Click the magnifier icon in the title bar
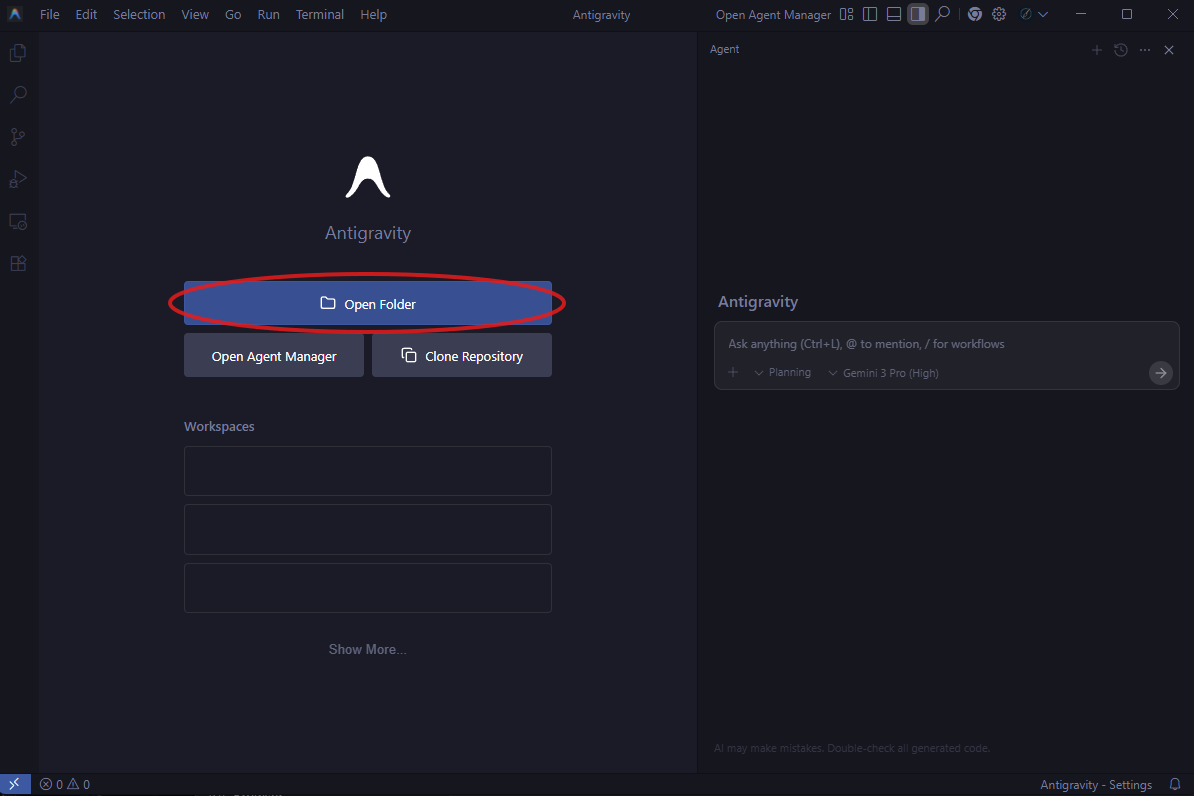The width and height of the screenshot is (1194, 796). click(x=943, y=14)
